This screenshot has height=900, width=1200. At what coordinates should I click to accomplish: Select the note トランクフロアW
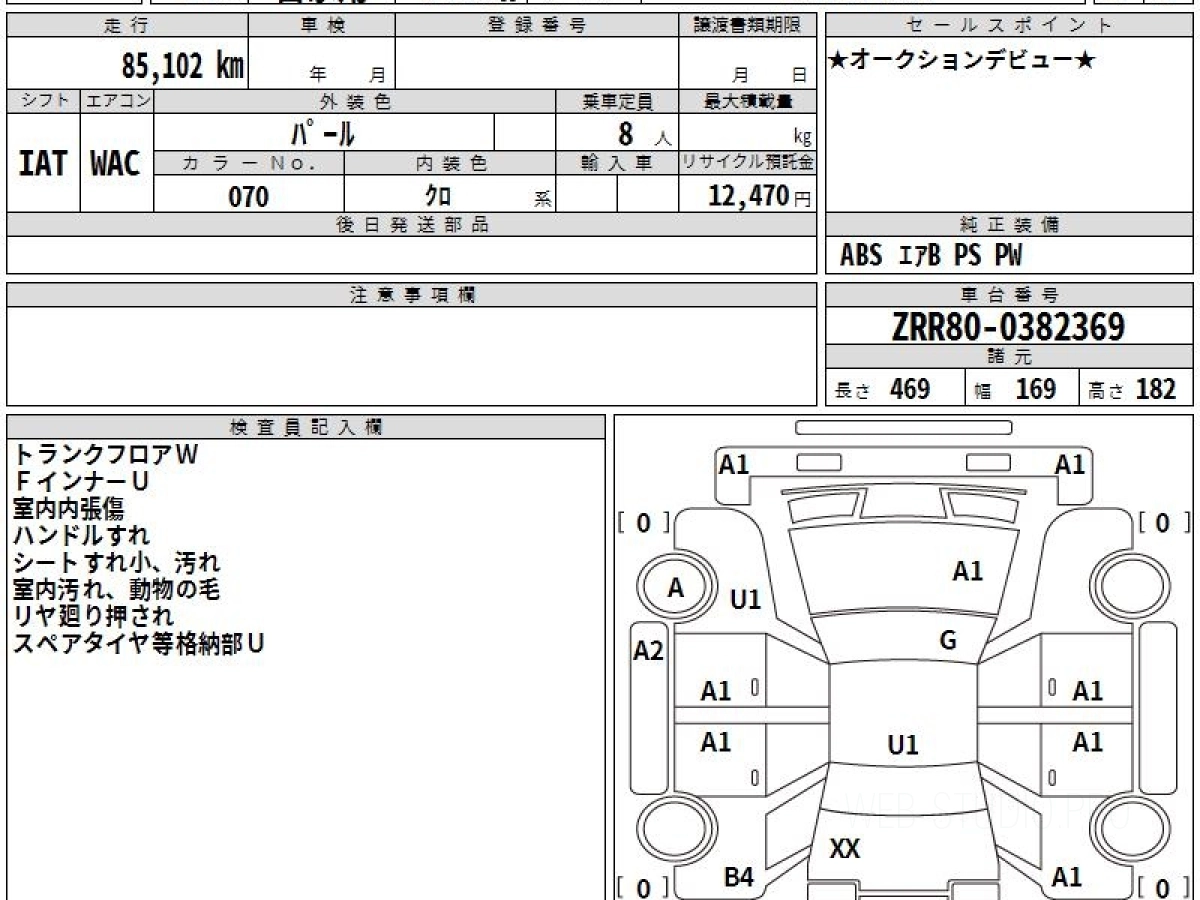[105, 455]
